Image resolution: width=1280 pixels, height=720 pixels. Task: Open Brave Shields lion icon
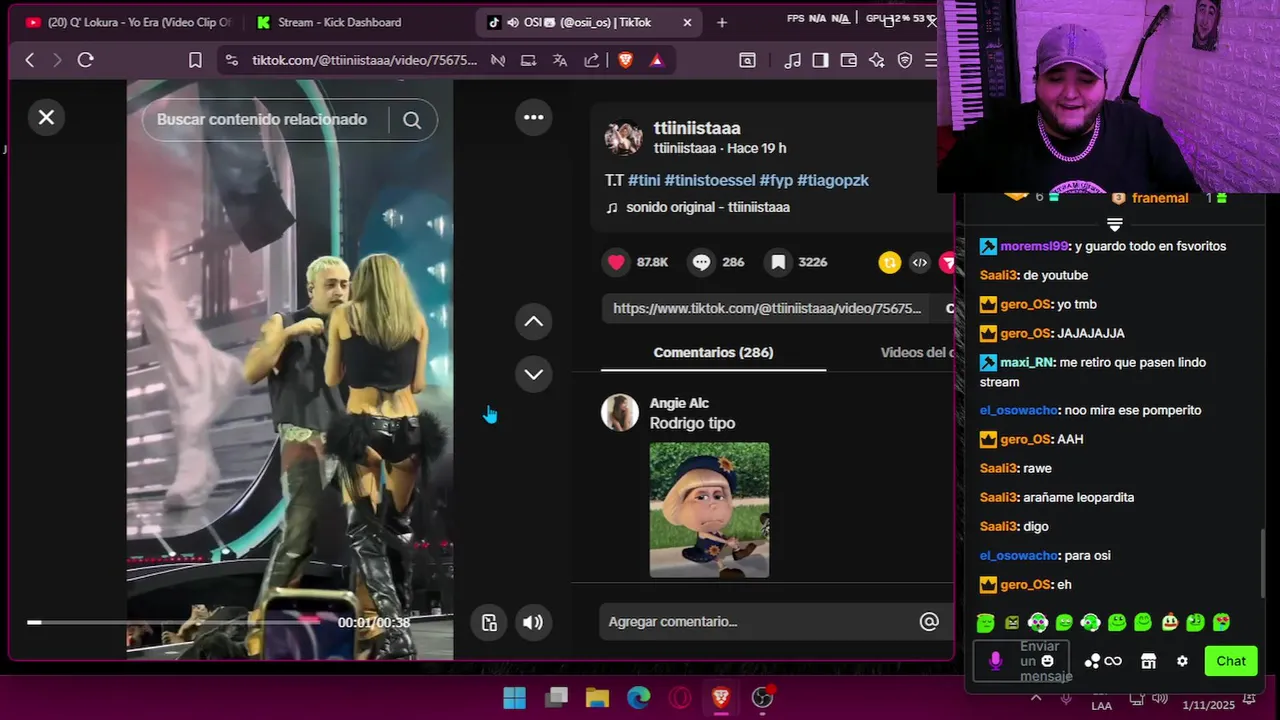[x=625, y=60]
